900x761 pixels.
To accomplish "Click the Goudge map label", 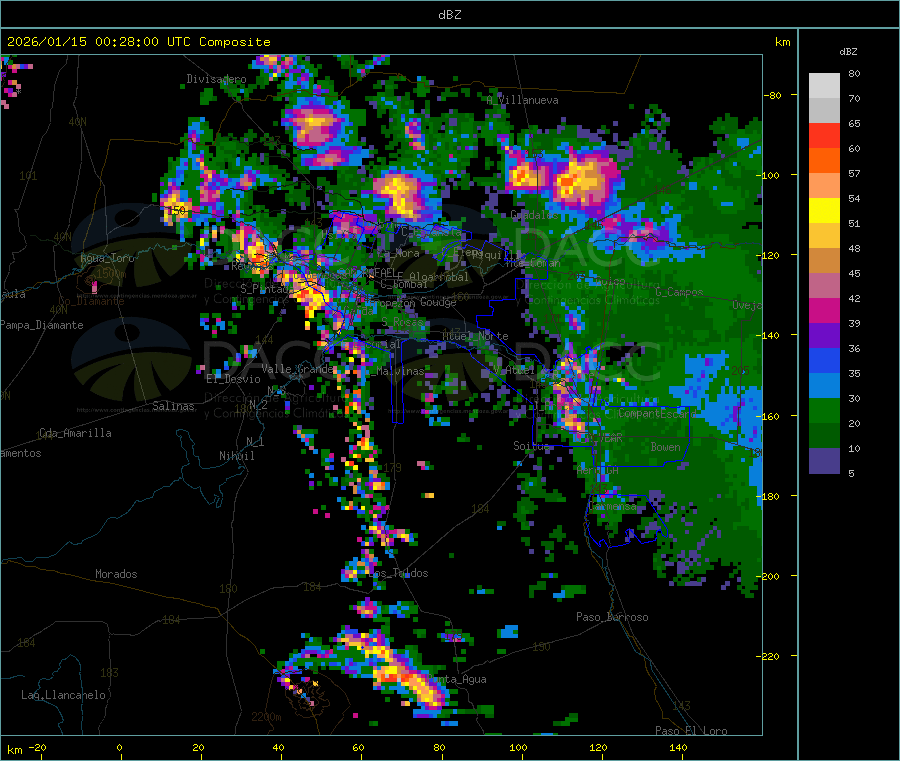I will click(438, 302).
